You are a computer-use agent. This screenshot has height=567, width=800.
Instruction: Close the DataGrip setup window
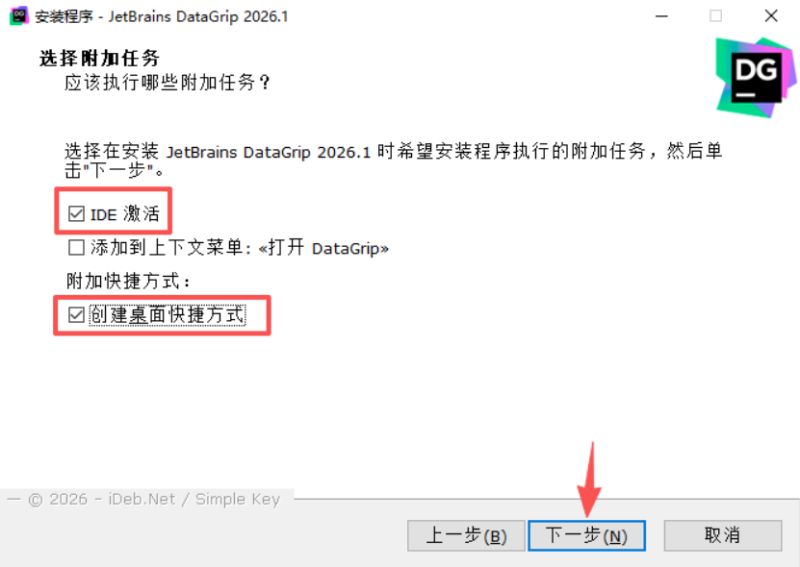(x=771, y=16)
